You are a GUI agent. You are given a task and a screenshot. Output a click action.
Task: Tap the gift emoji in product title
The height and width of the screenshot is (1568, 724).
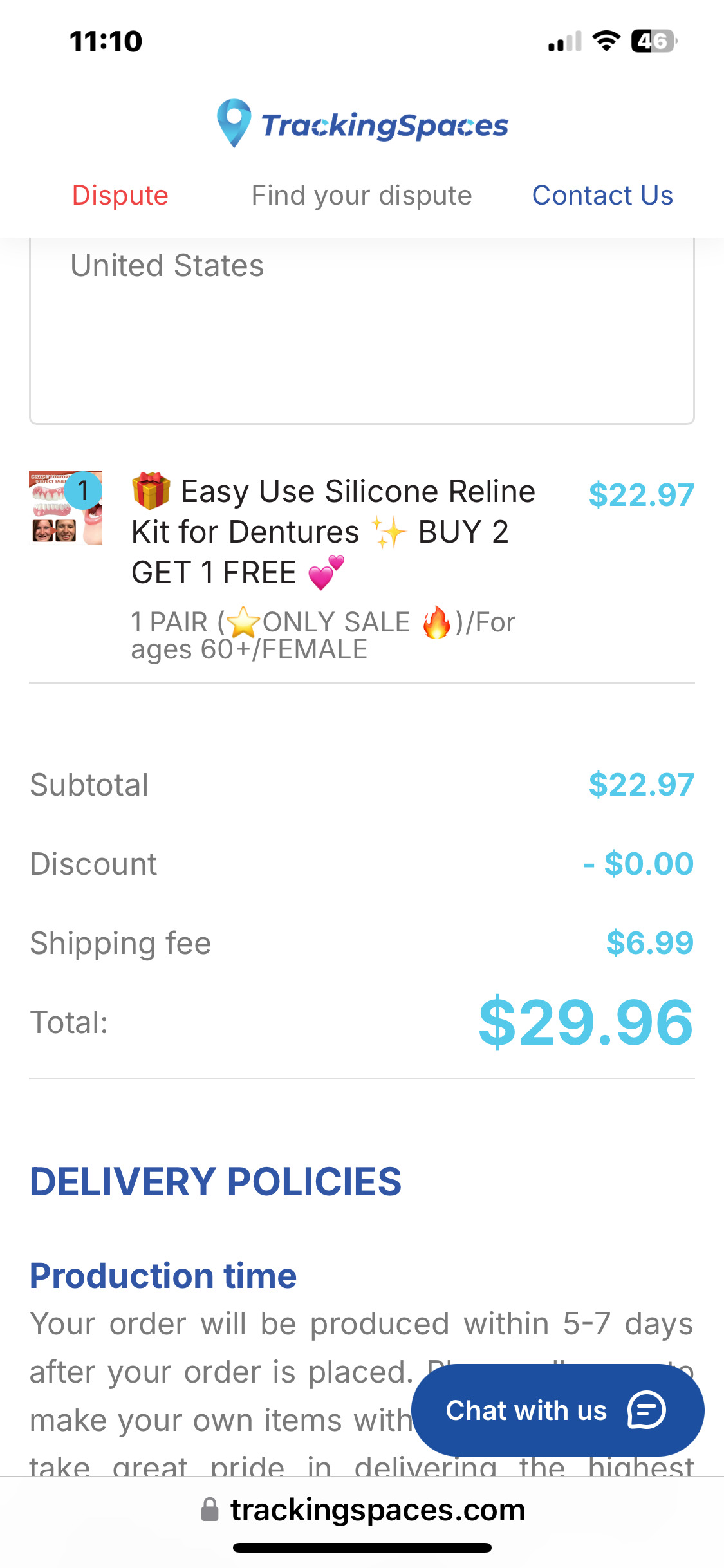tap(151, 491)
